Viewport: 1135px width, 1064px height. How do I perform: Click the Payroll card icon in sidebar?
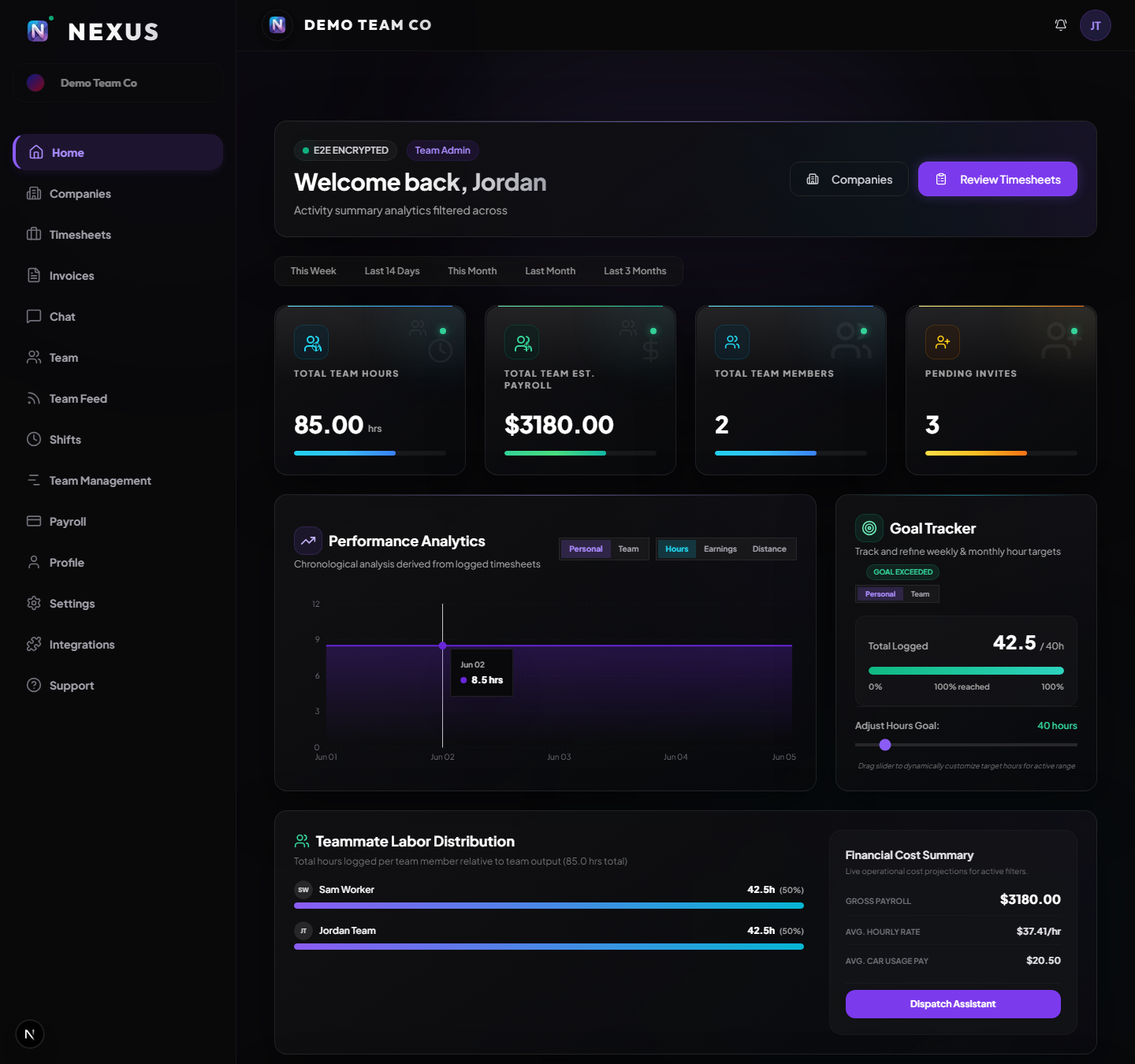[34, 521]
